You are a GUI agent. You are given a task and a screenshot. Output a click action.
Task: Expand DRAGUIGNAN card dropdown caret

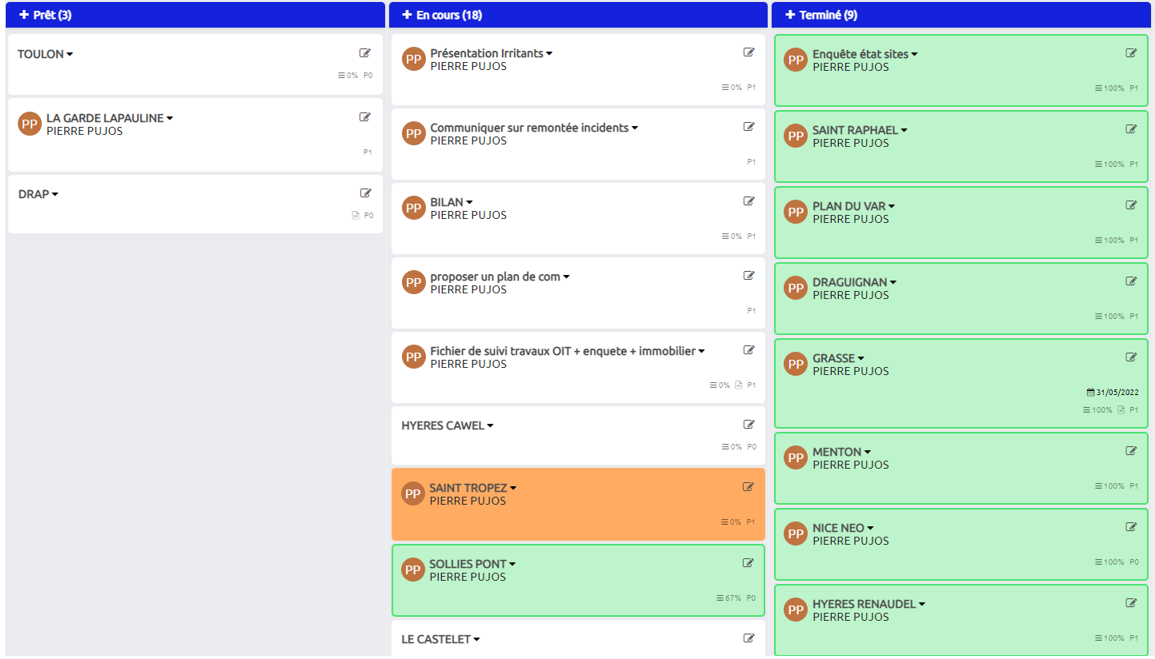893,283
